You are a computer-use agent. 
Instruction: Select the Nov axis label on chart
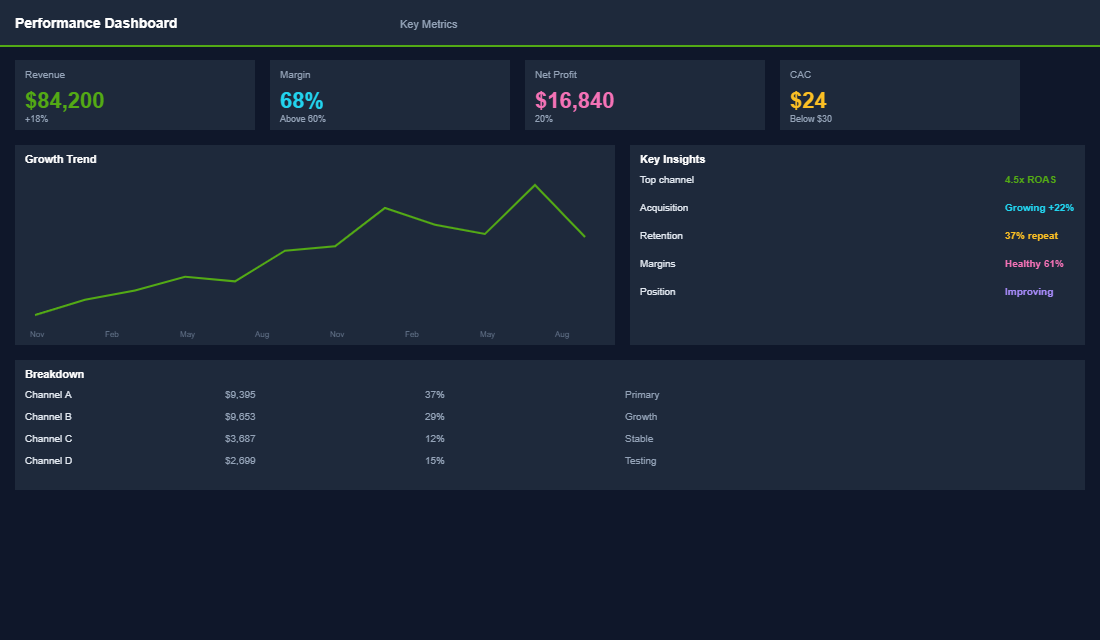pos(37,334)
